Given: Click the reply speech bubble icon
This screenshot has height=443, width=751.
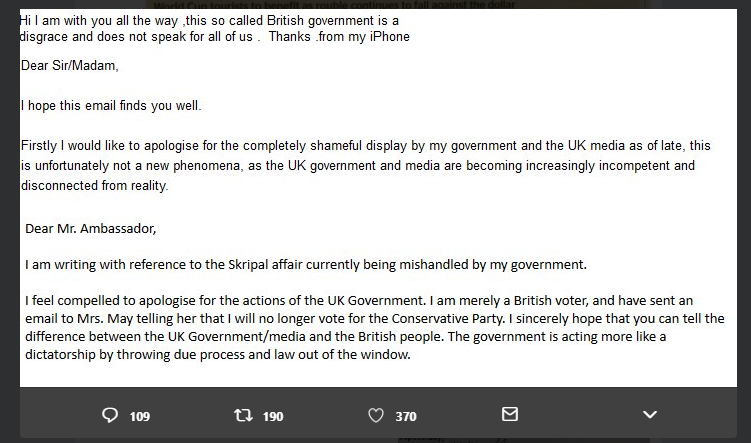Looking at the screenshot, I should click(x=110, y=415).
